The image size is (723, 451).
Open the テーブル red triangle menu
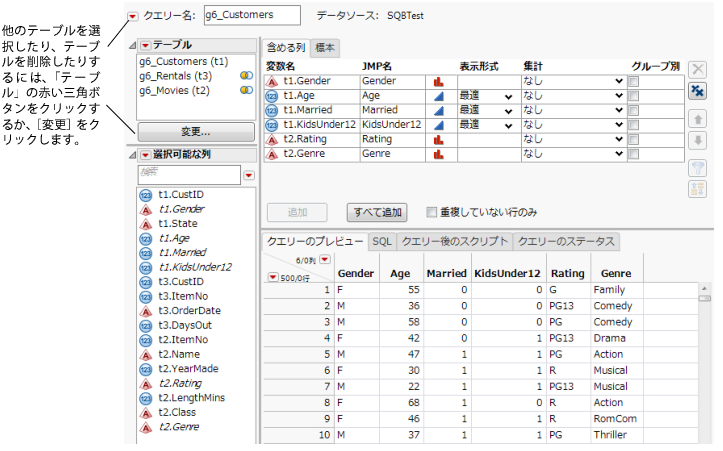(x=146, y=45)
